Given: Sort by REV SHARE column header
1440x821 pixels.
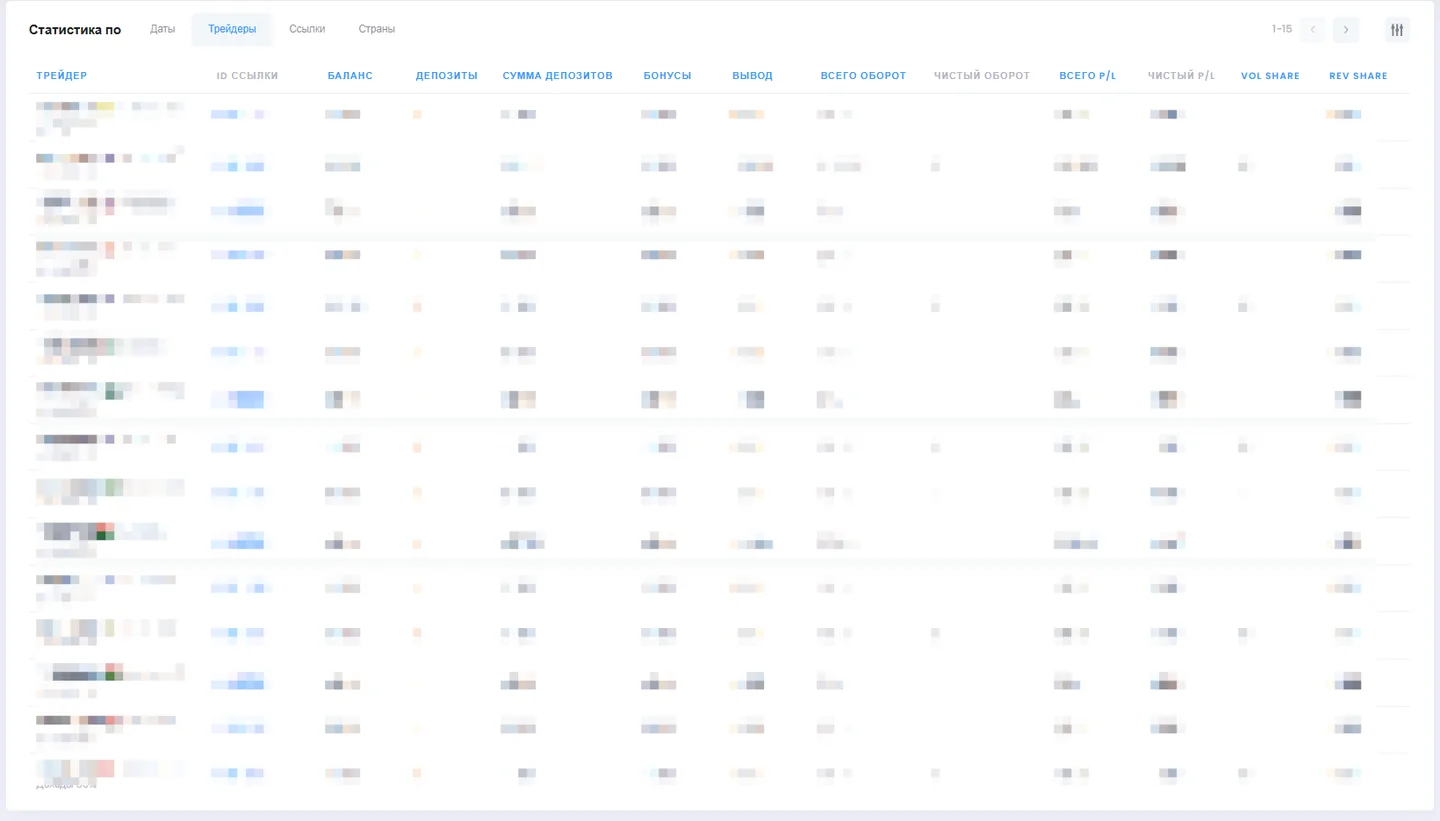Looking at the screenshot, I should pos(1359,76).
